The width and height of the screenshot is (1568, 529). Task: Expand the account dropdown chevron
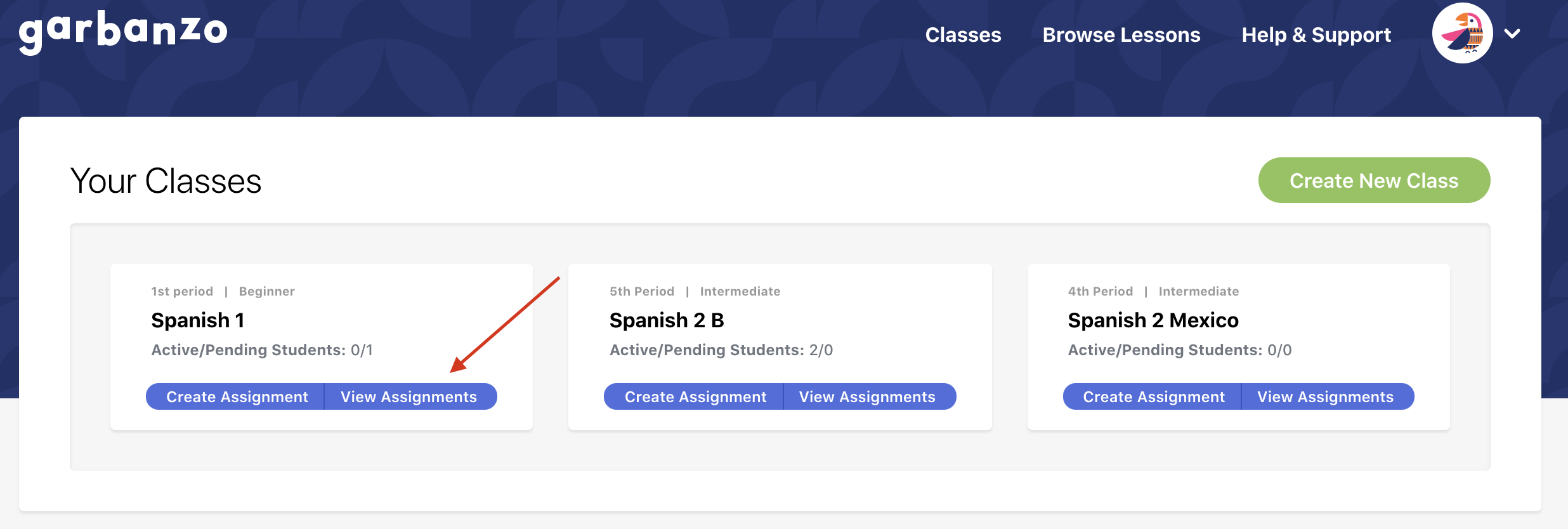coord(1512,34)
